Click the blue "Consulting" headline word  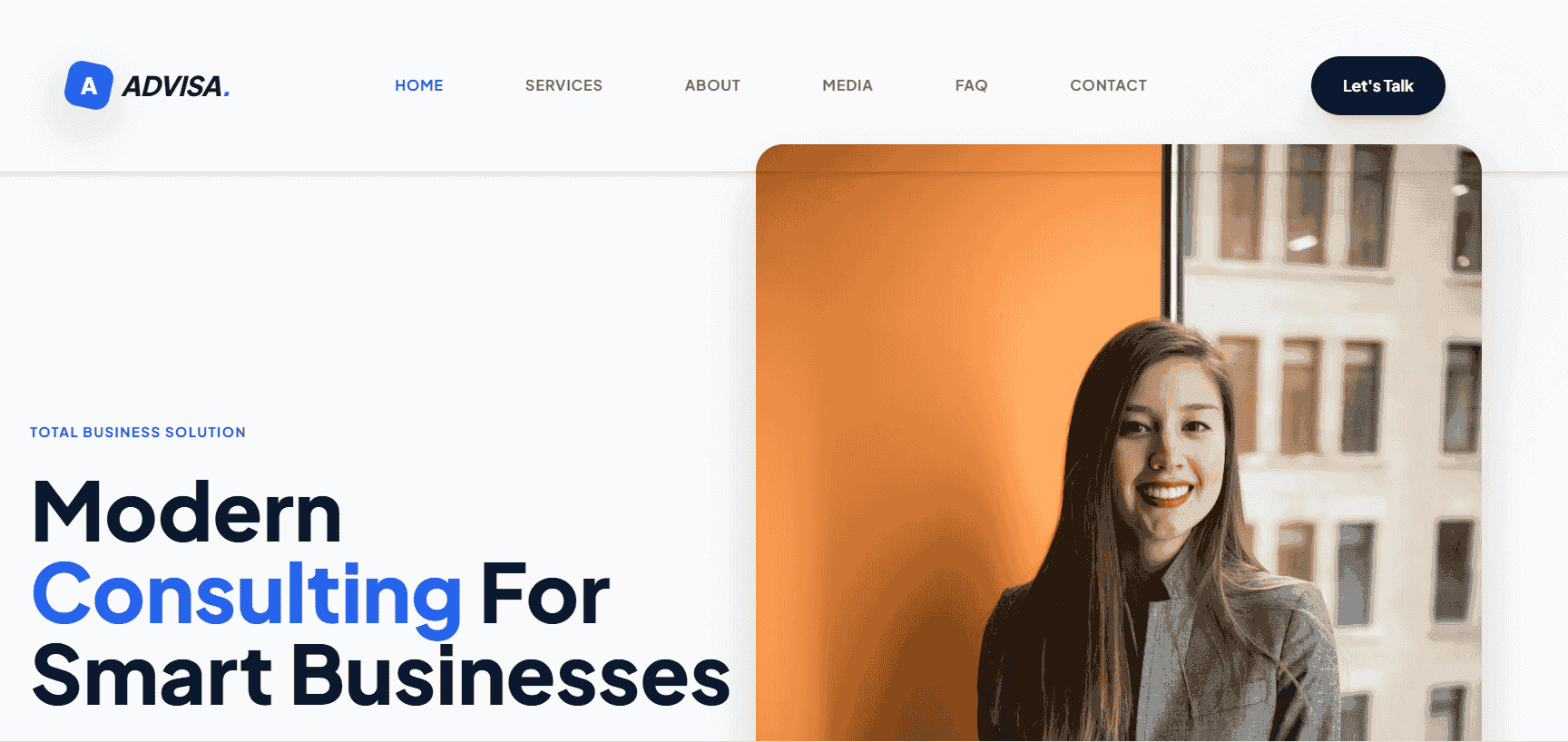click(247, 595)
